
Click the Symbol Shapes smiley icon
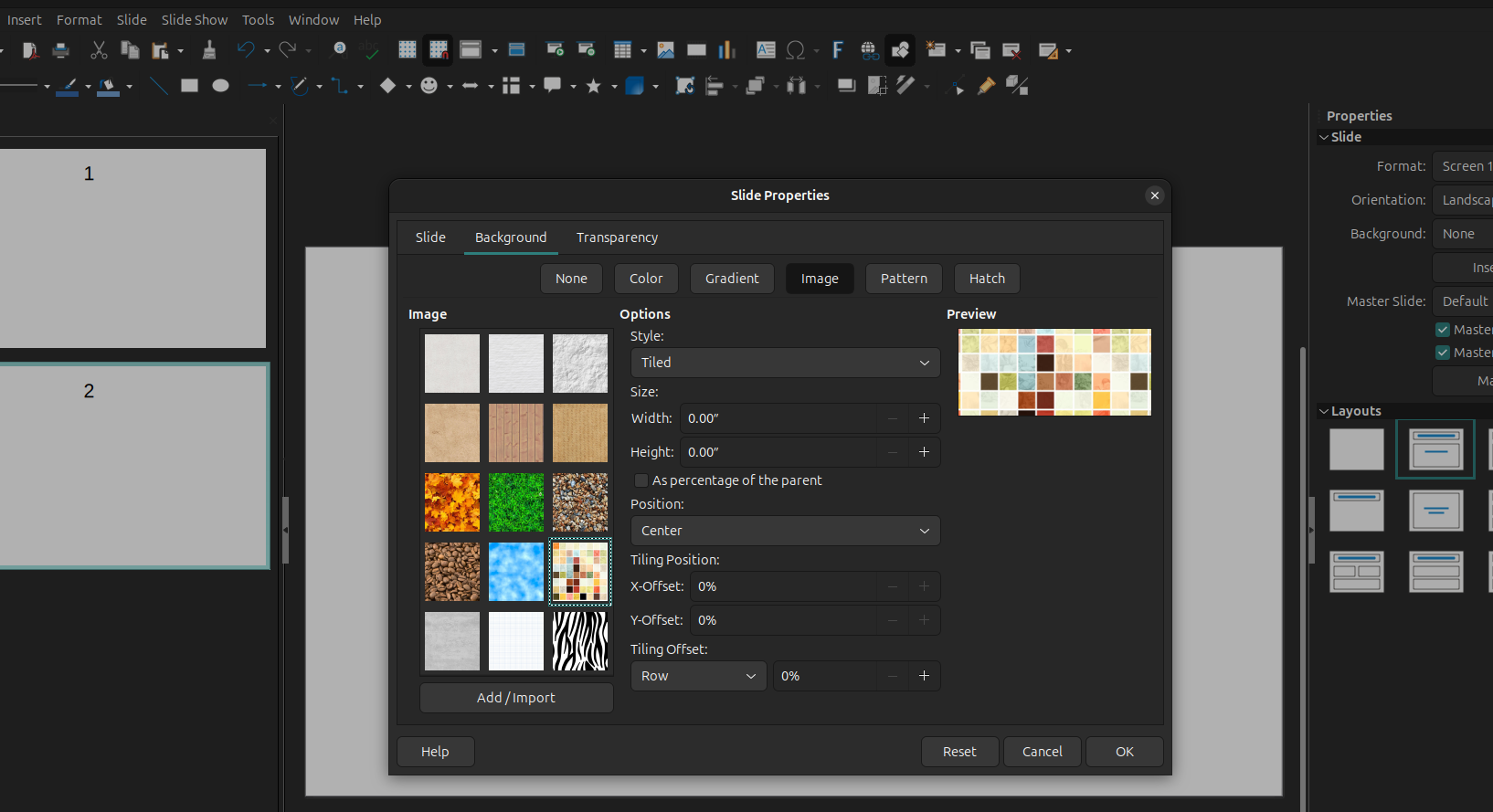[429, 86]
